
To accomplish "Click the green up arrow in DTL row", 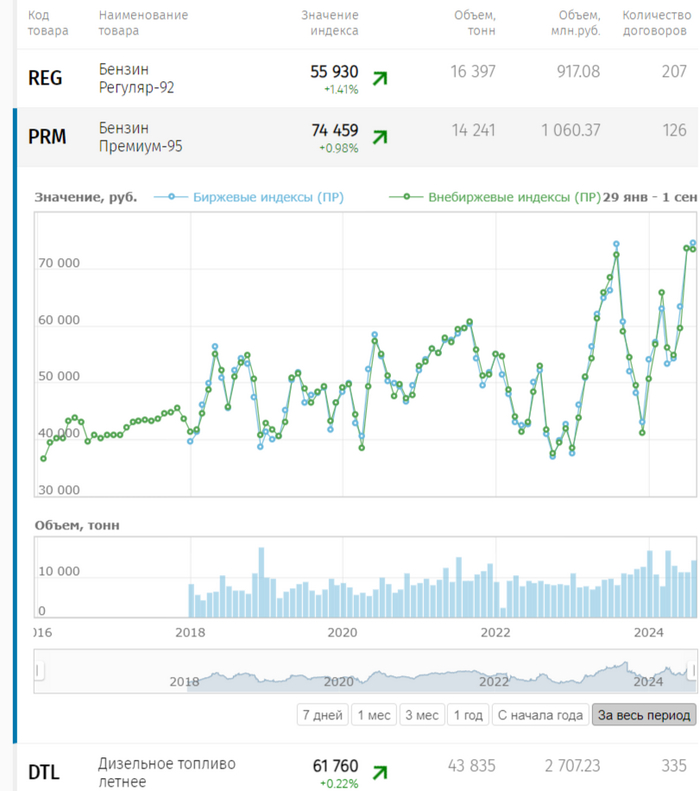I will coord(380,772).
